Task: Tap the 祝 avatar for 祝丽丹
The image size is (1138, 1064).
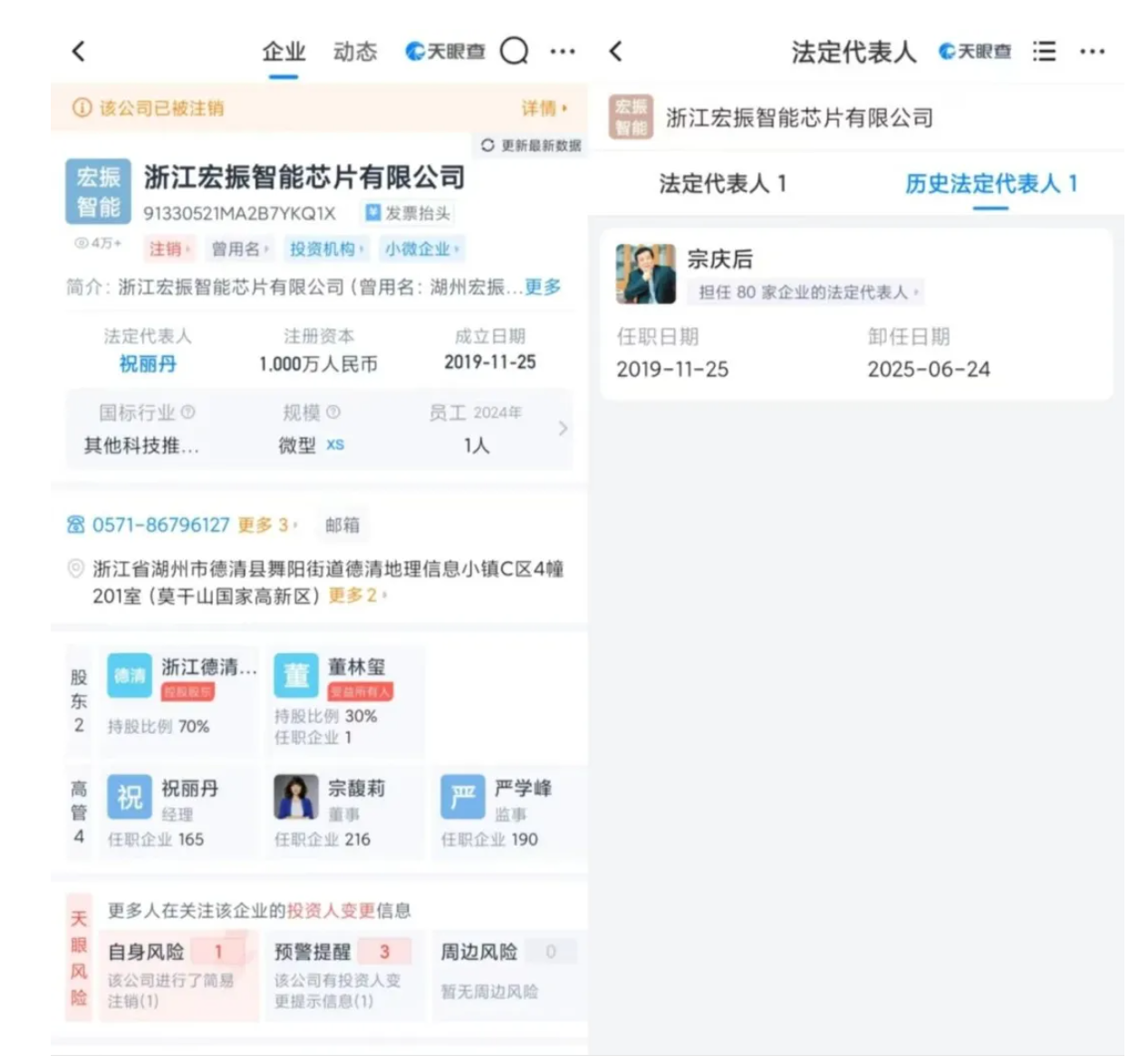Action: coord(129,797)
